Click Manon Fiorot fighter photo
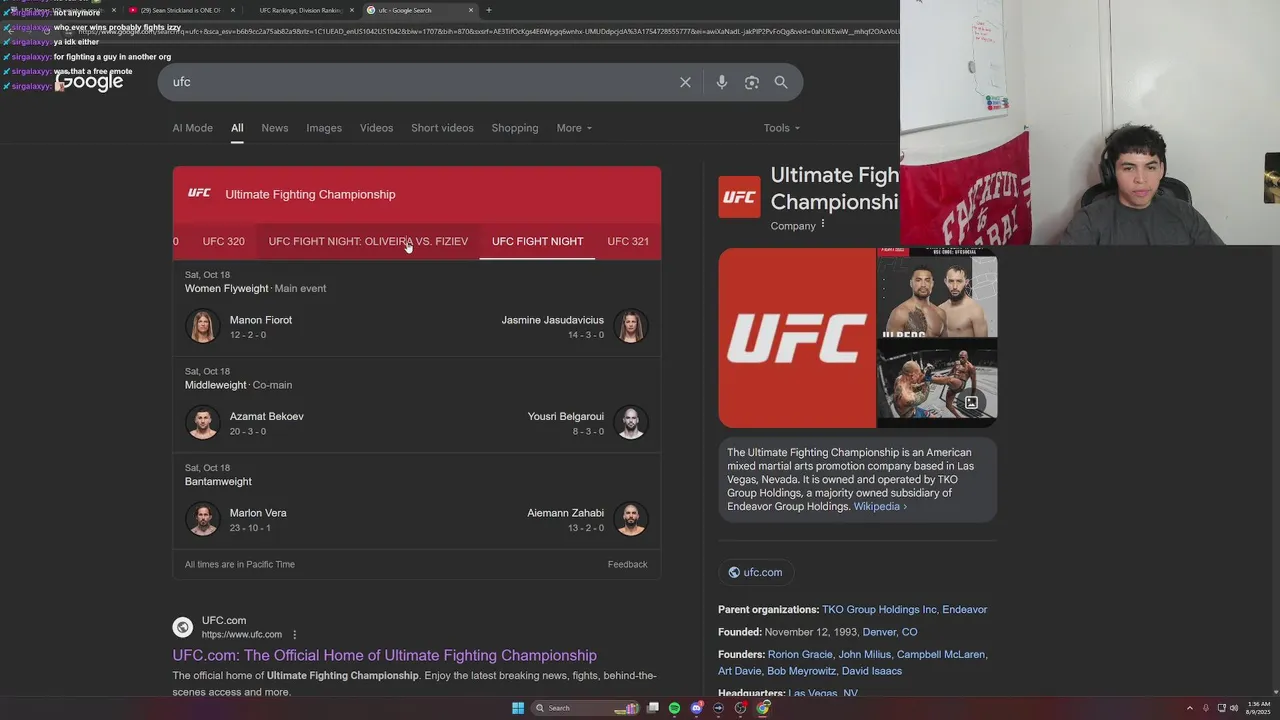The width and height of the screenshot is (1280, 720). pyautogui.click(x=202, y=326)
